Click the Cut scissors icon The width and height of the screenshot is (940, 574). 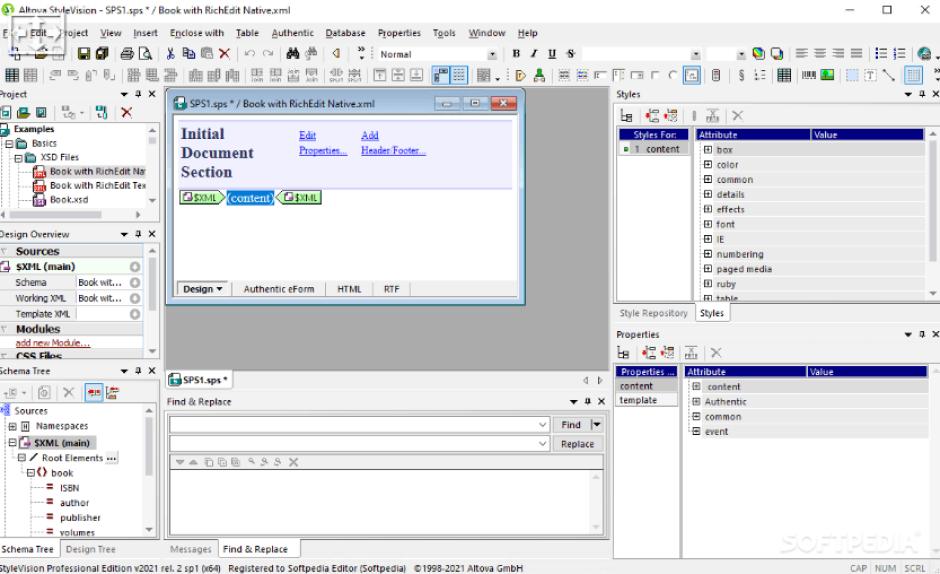click(x=170, y=54)
